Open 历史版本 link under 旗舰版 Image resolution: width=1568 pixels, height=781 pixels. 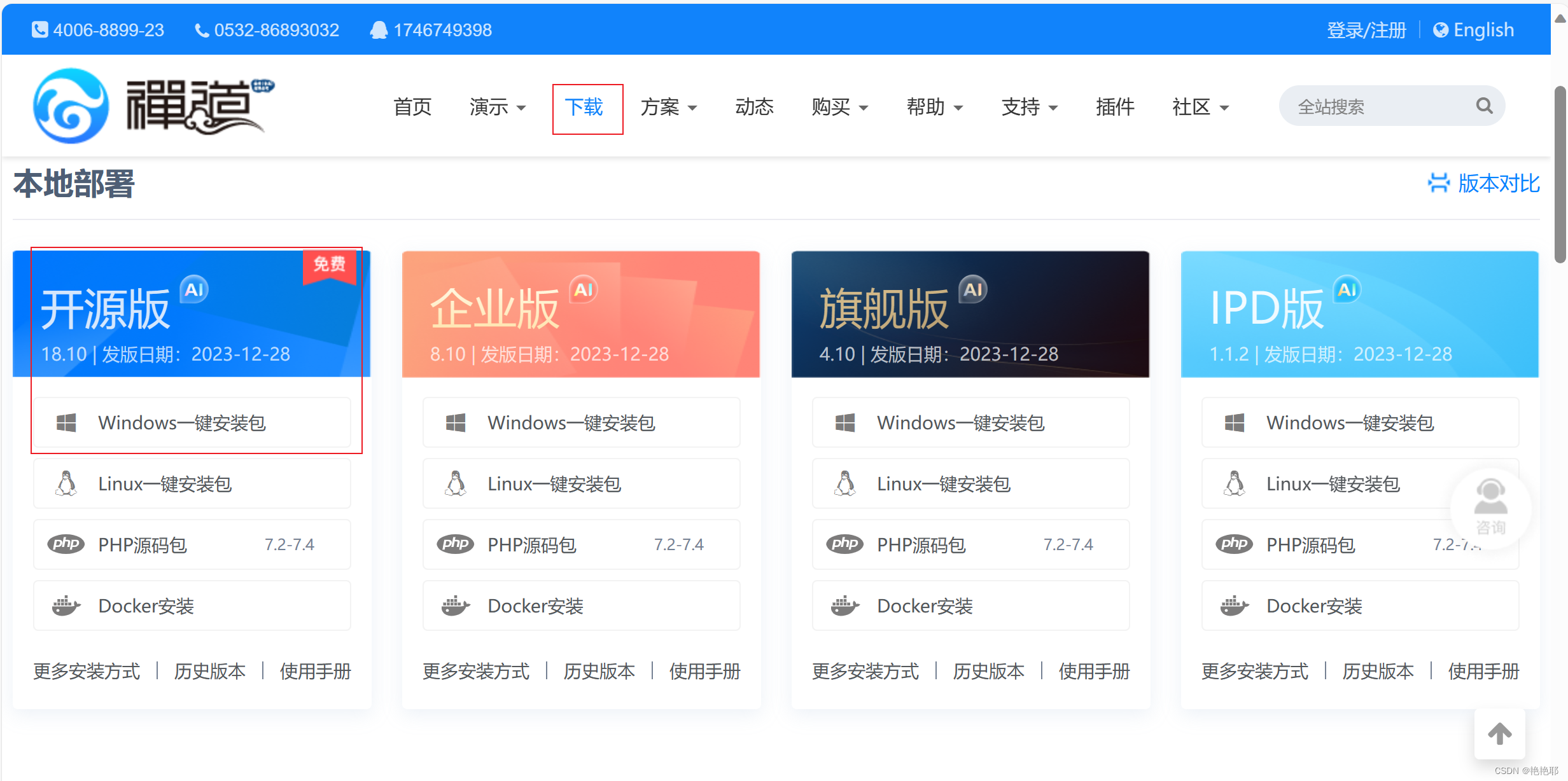988,671
